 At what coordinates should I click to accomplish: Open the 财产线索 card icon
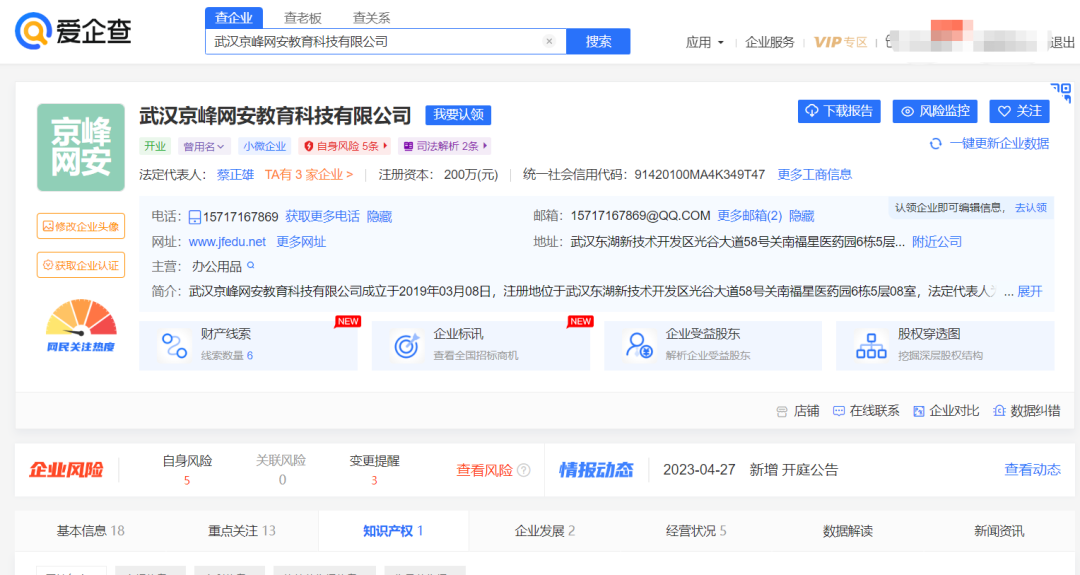174,346
